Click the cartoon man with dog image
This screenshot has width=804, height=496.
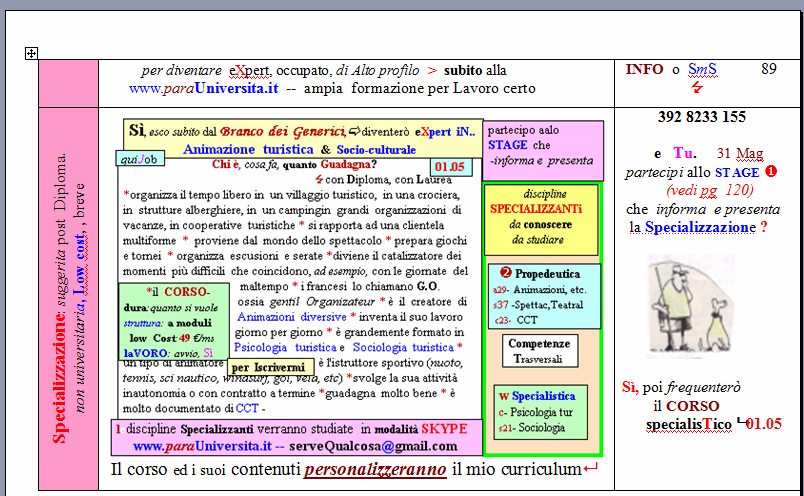point(690,306)
